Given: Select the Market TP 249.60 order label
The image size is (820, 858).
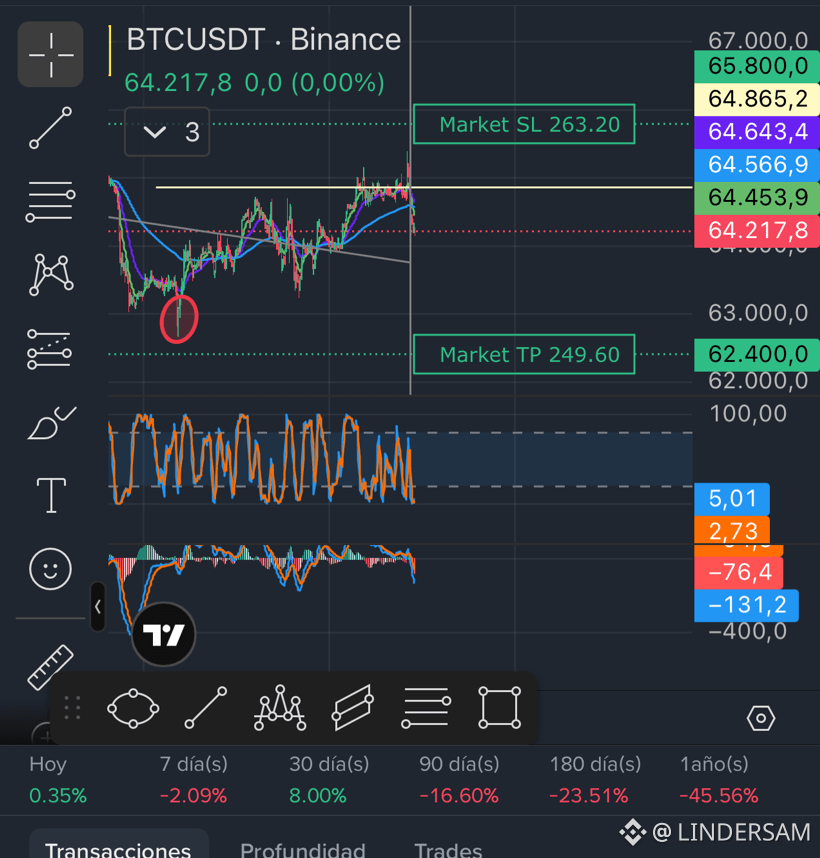Looking at the screenshot, I should coord(524,354).
